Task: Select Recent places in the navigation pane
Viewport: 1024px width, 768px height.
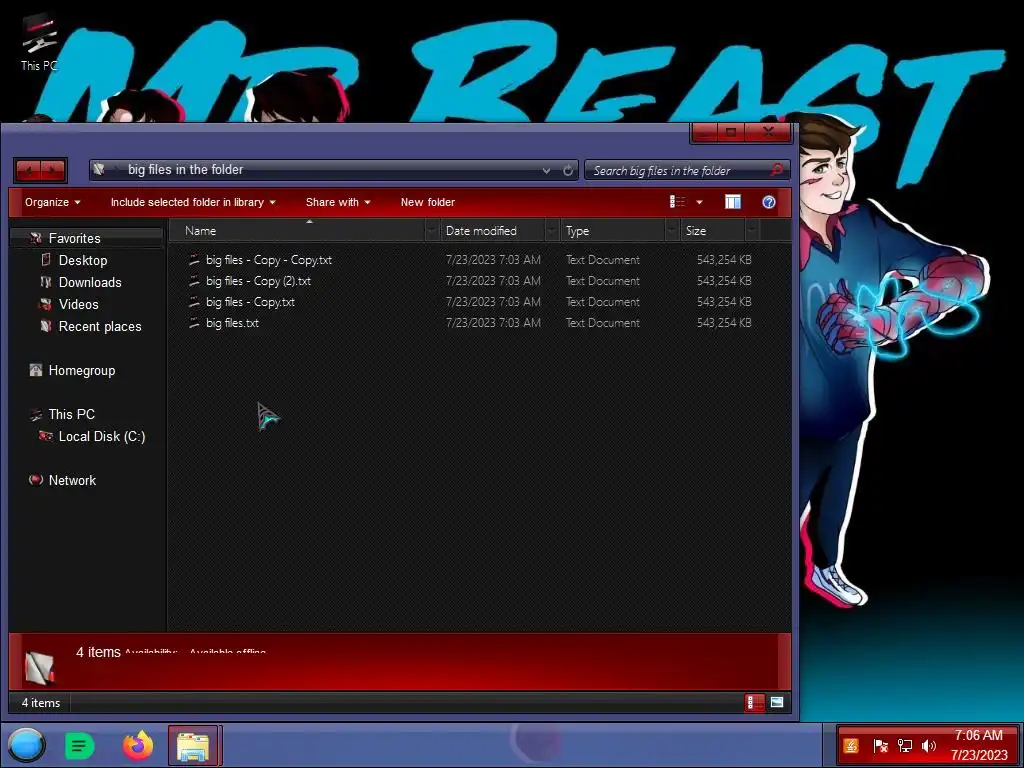Action: (100, 327)
